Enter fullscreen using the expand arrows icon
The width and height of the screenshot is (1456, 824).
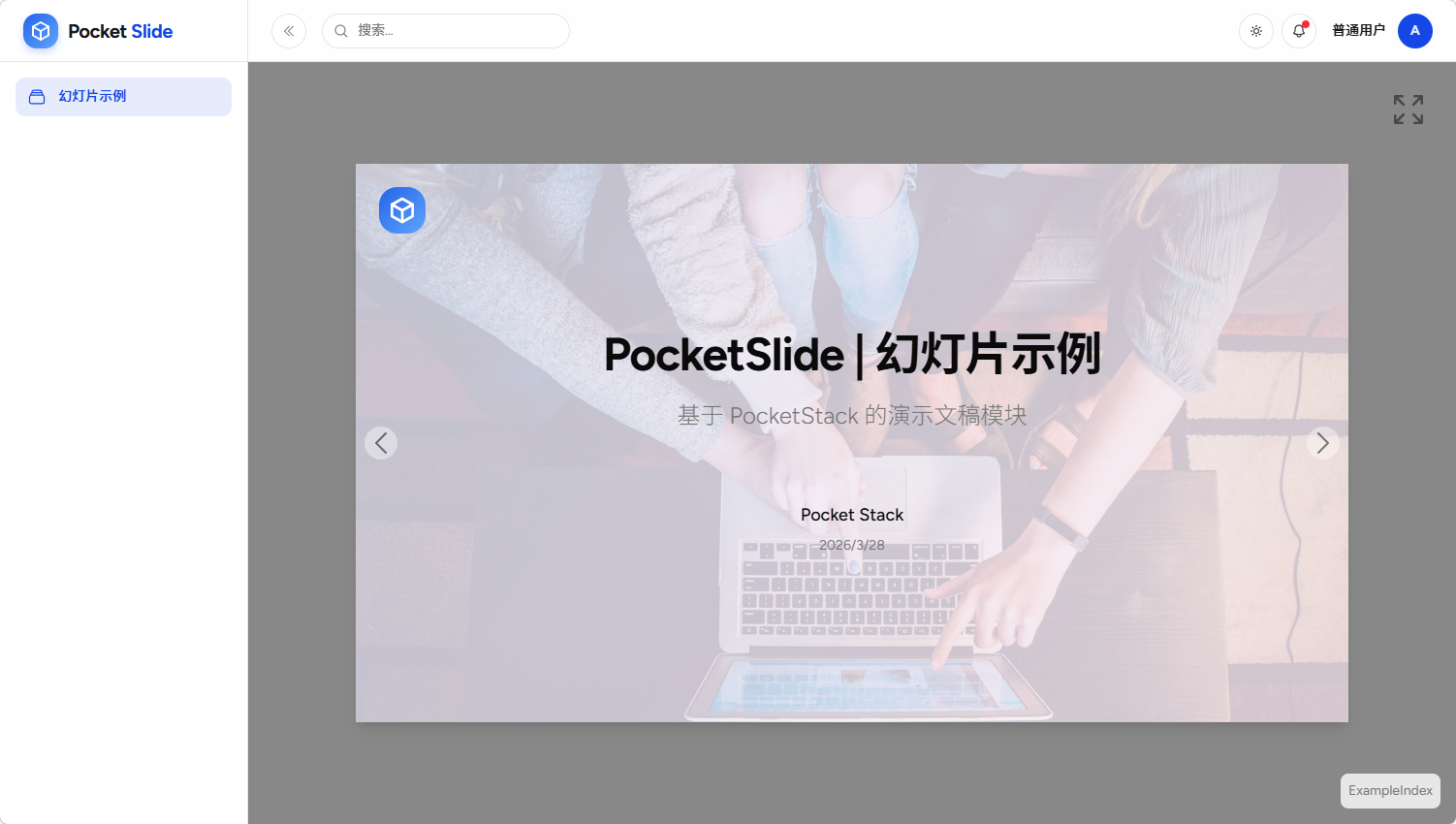coord(1408,110)
